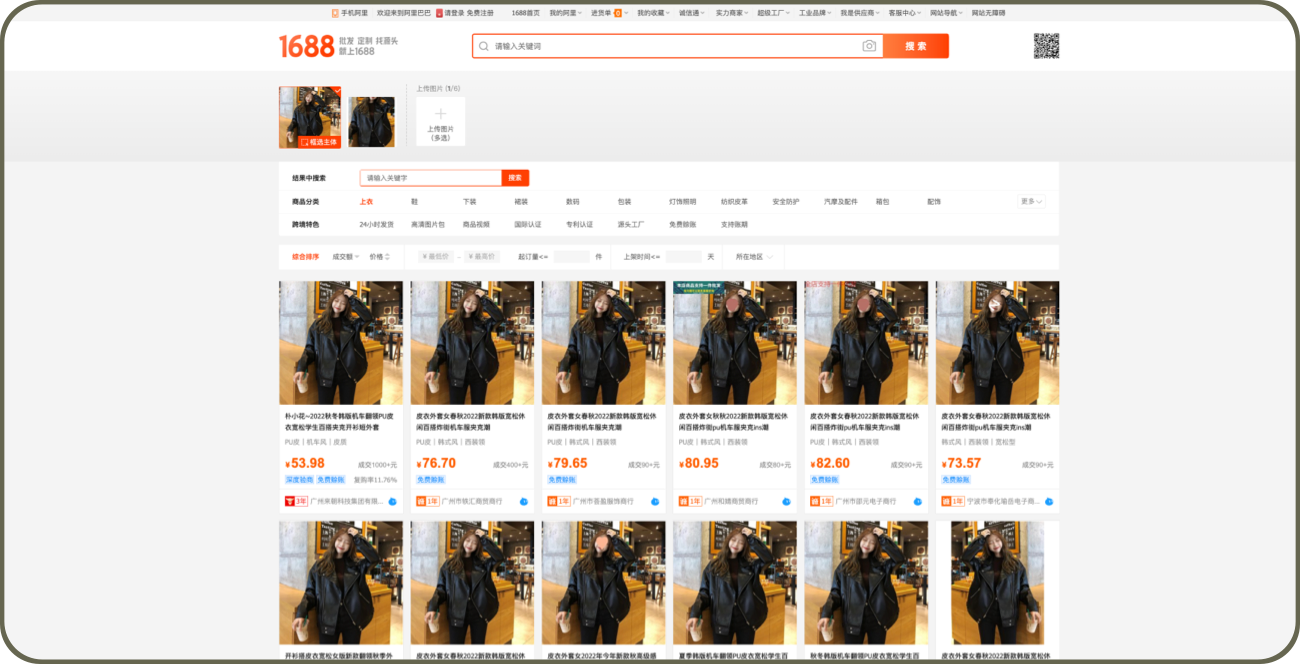Image resolution: width=1300 pixels, height=664 pixels.
Task: Expand the 更多 categories dropdown
Action: [1032, 201]
